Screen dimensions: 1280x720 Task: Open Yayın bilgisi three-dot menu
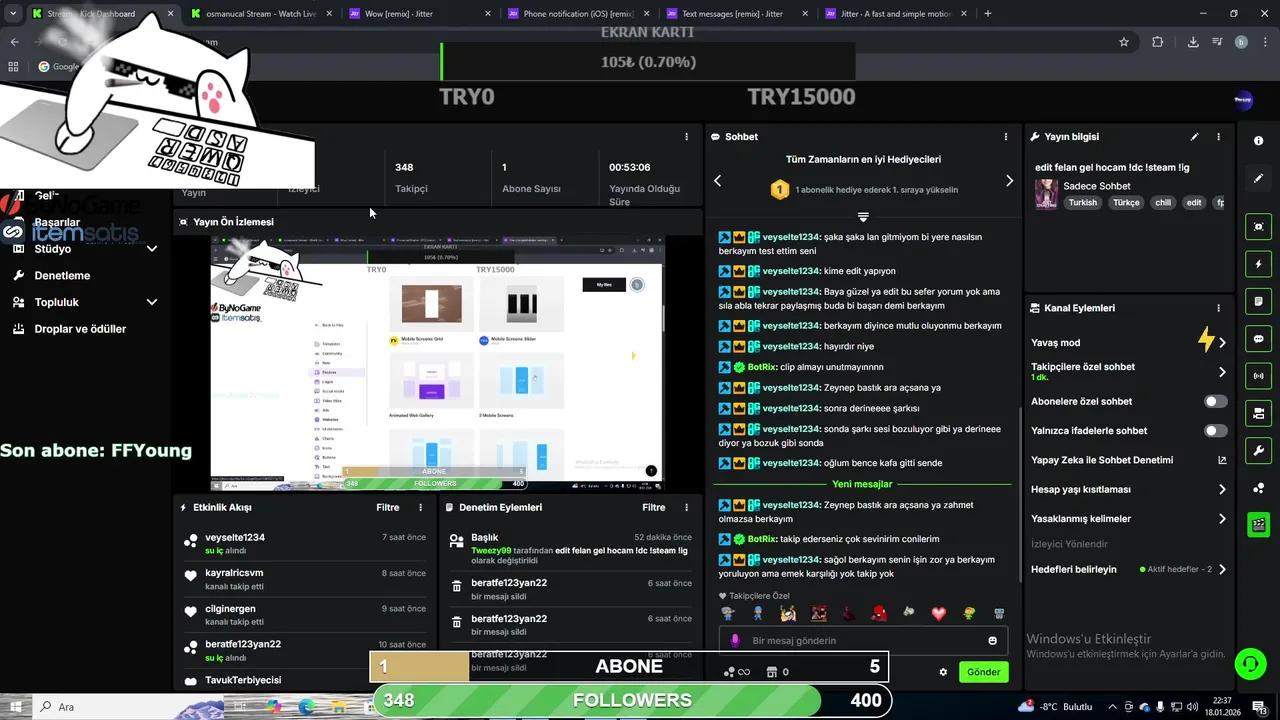1218,137
